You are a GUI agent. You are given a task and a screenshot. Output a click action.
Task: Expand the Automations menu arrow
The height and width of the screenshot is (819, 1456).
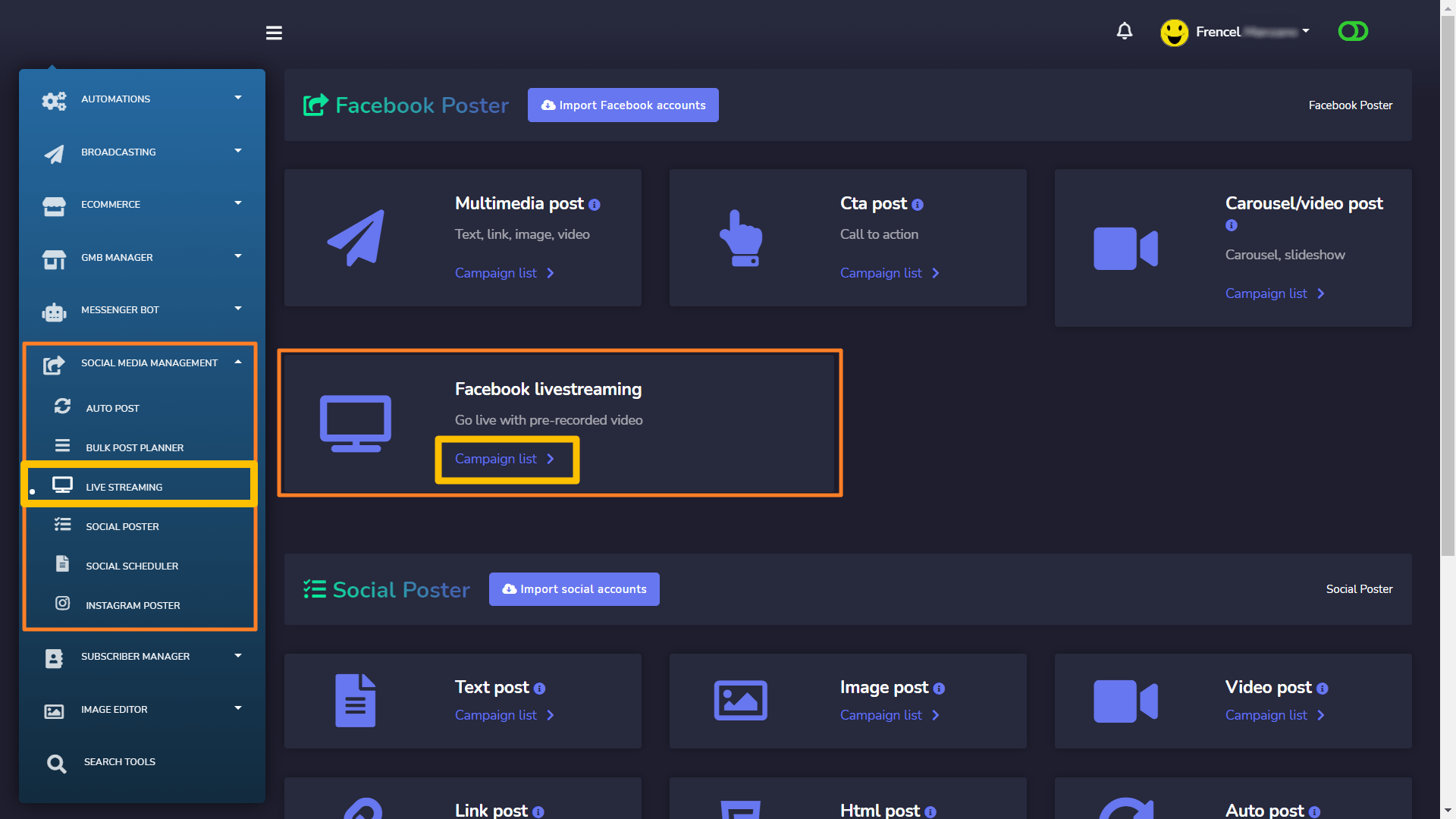coord(238,98)
